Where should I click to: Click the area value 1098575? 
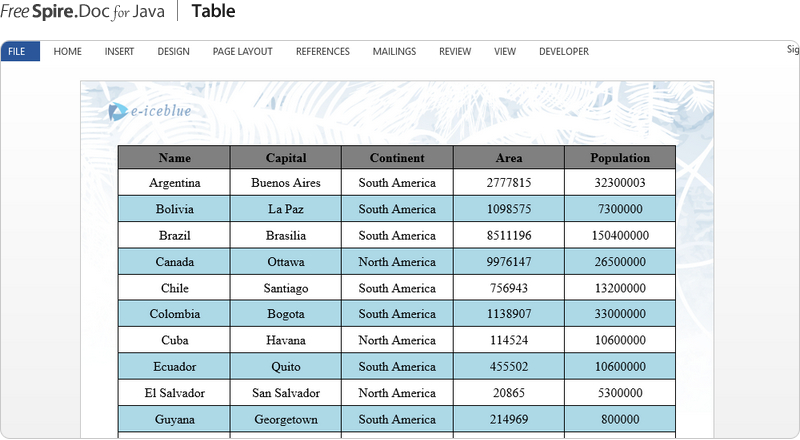pyautogui.click(x=509, y=209)
